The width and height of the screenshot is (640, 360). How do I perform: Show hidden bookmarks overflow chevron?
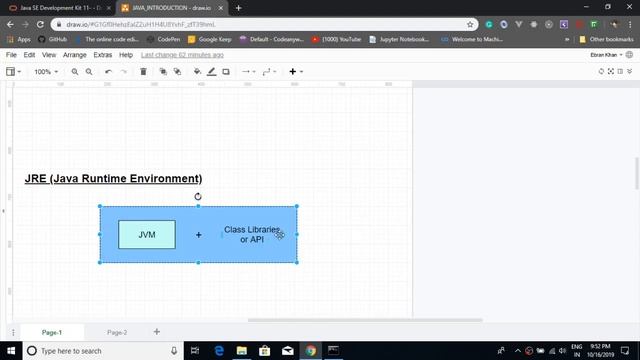(x=567, y=40)
